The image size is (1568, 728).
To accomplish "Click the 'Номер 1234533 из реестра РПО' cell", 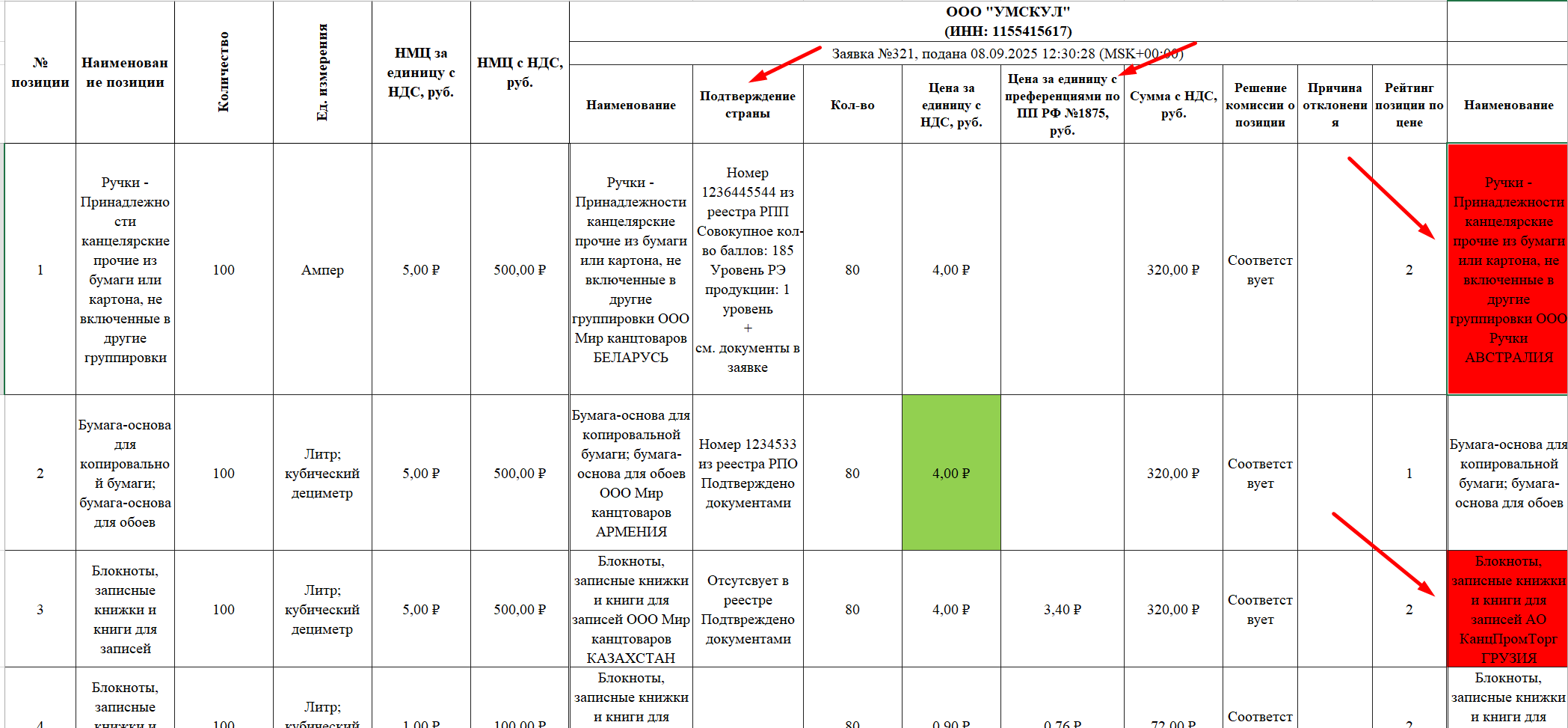I will [748, 473].
